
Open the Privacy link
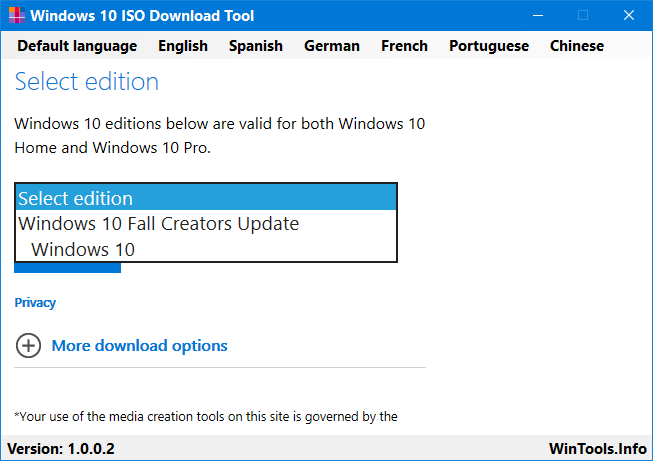coord(35,303)
